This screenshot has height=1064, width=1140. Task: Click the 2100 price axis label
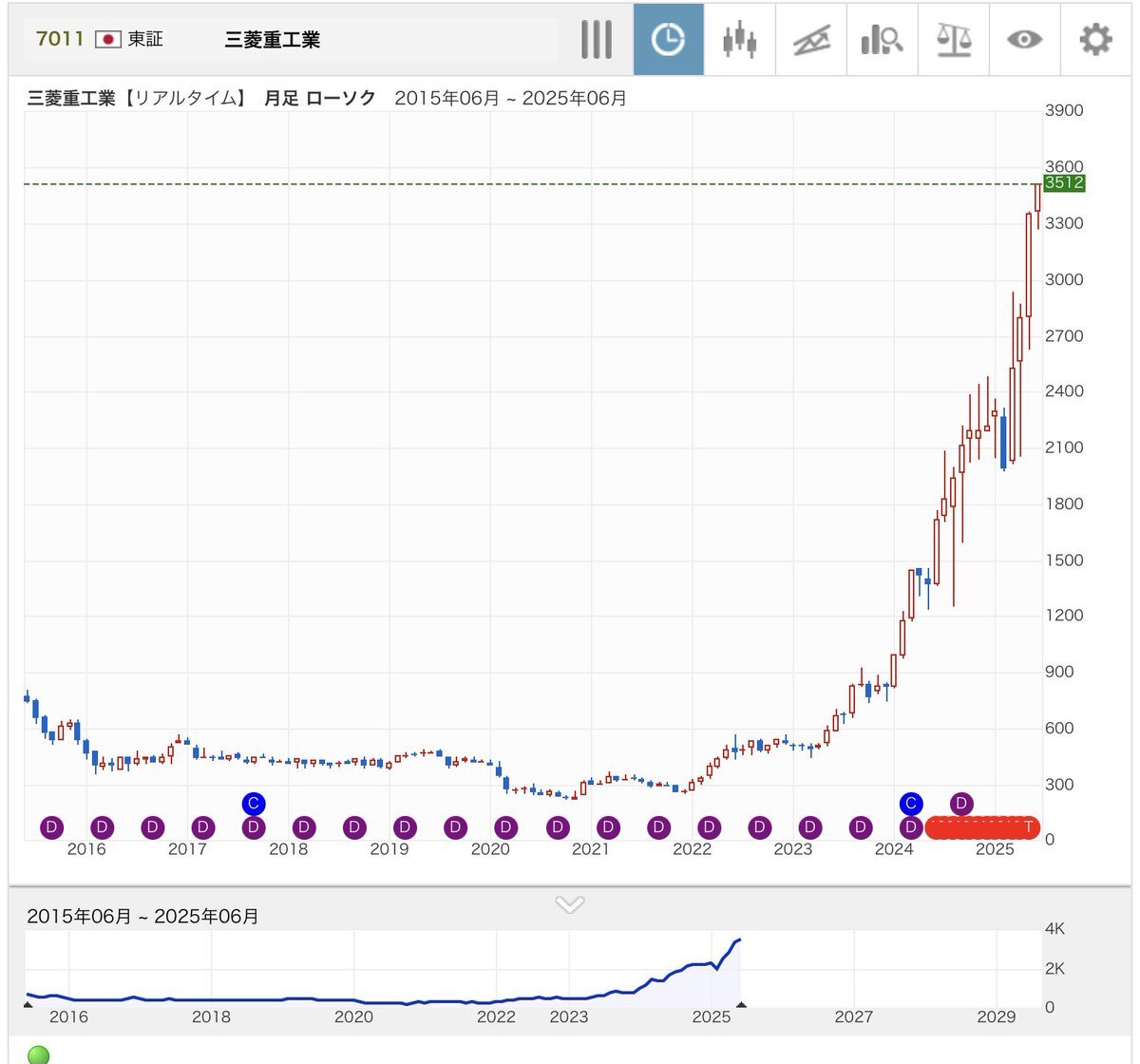(x=1064, y=447)
